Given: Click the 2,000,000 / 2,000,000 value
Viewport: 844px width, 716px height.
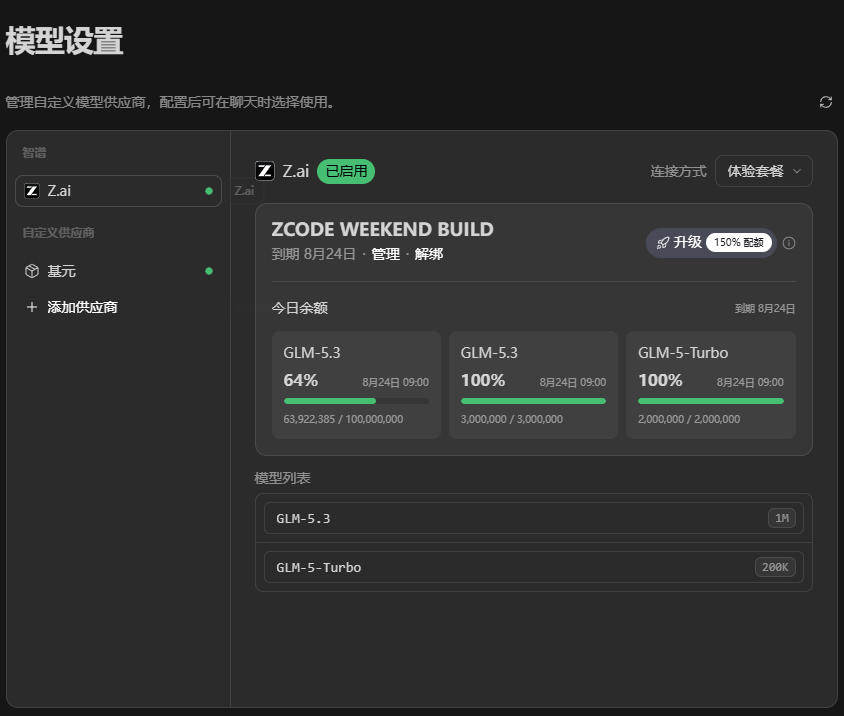Looking at the screenshot, I should (689, 419).
